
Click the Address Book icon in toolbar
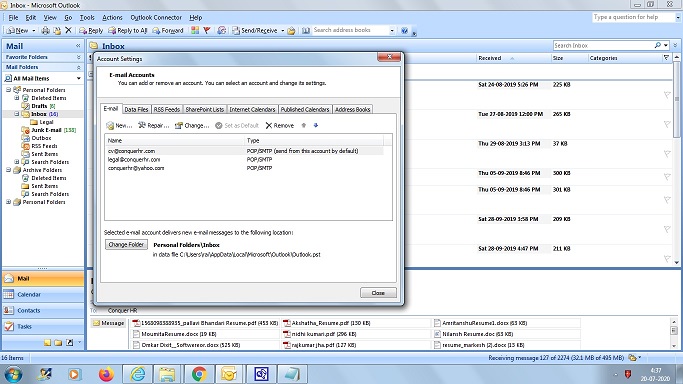pos(306,30)
